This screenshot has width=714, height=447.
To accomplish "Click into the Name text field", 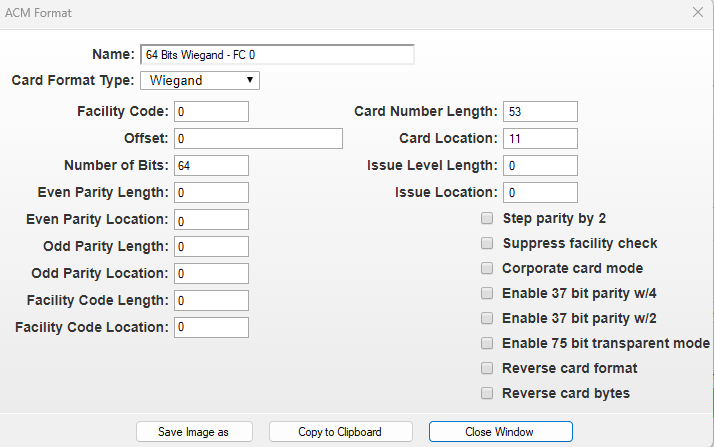I will click(277, 55).
